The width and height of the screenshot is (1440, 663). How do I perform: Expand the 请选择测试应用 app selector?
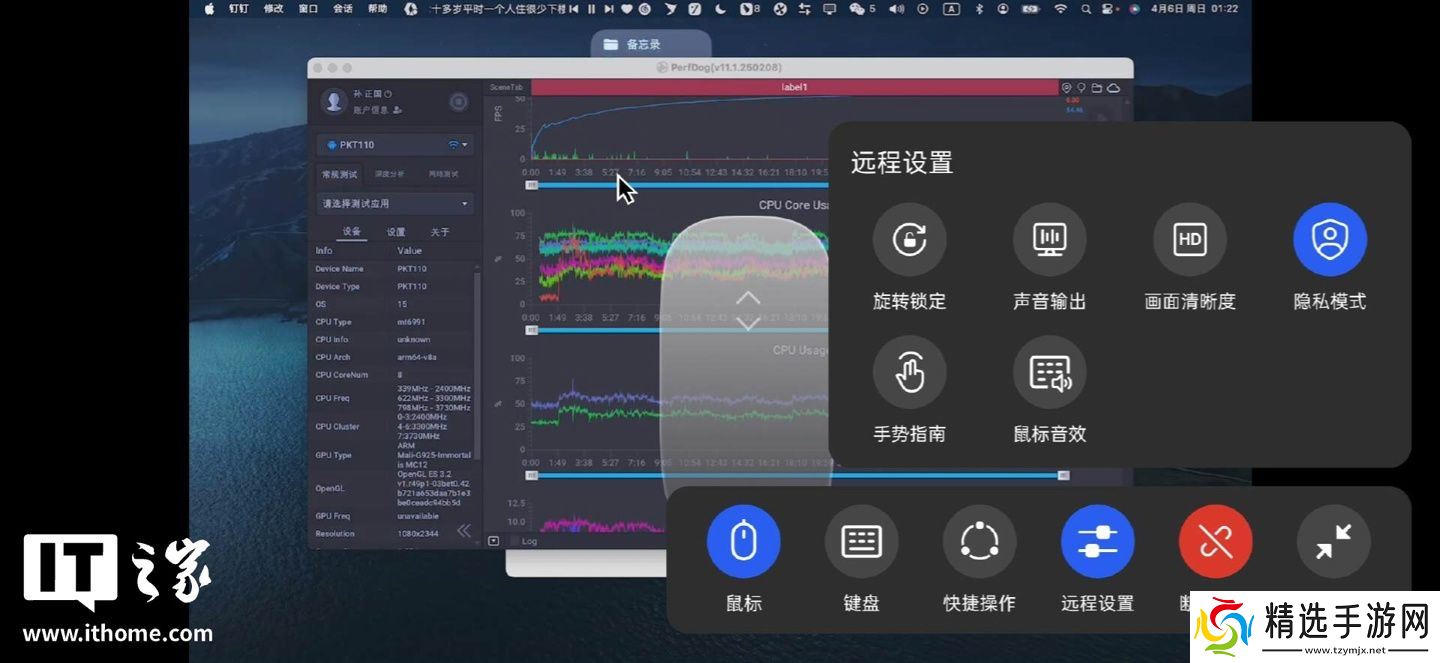click(395, 204)
